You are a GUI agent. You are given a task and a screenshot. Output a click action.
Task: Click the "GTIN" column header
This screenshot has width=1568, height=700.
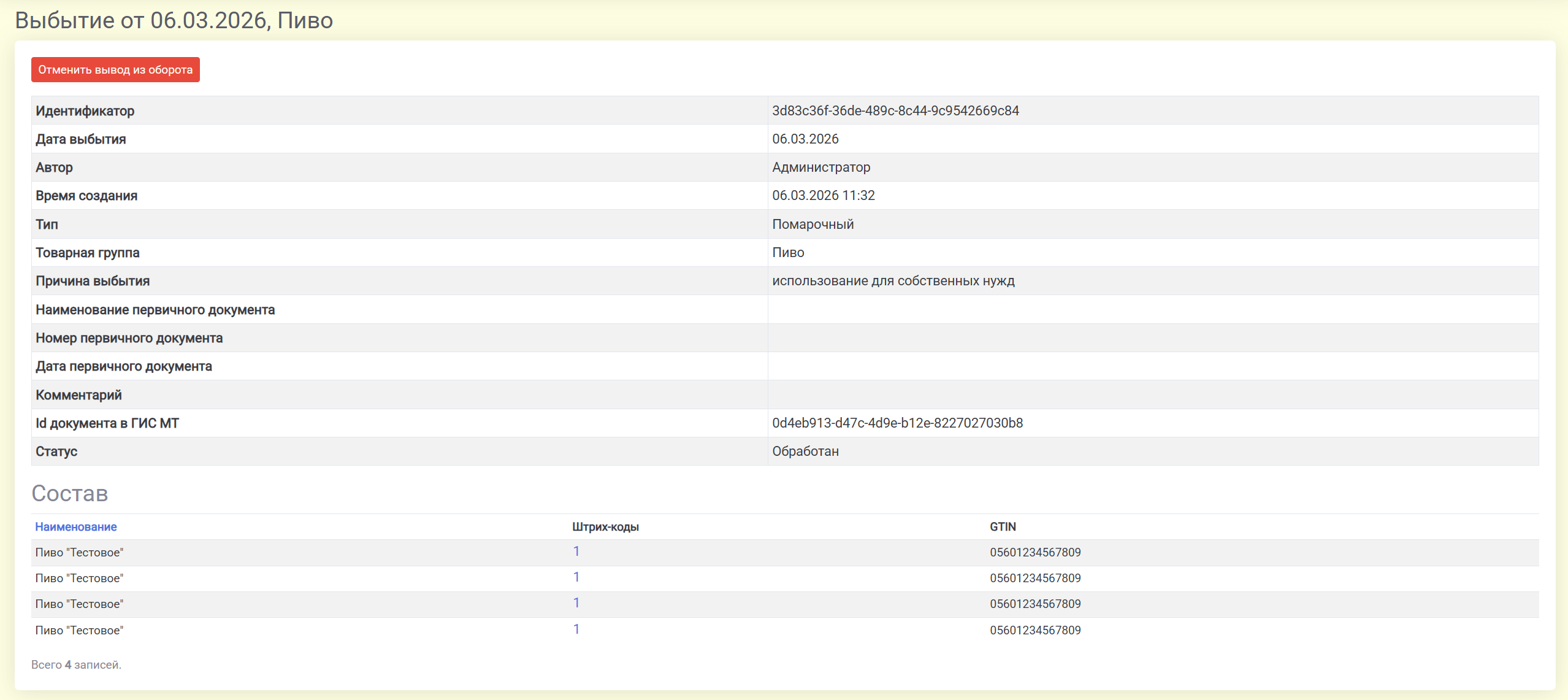point(1003,526)
